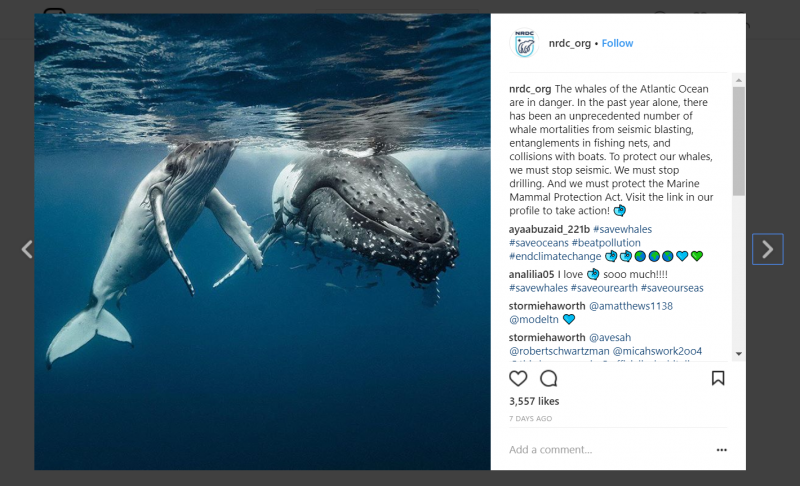The image size is (800, 486).
Task: Follow the nrdc_org account
Action: 617,43
